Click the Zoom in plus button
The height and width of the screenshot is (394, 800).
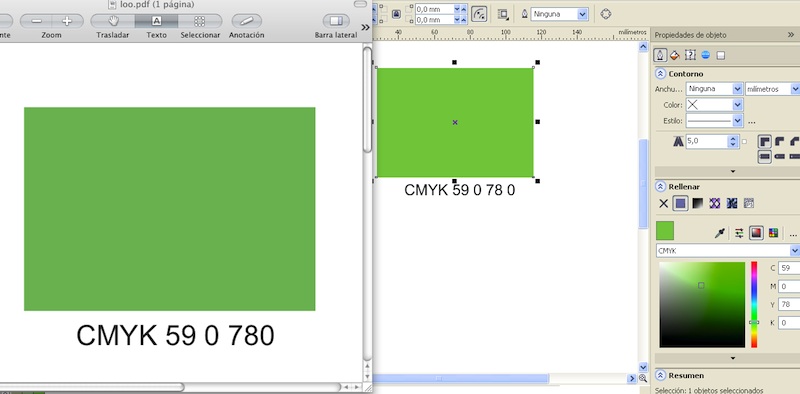(66, 21)
